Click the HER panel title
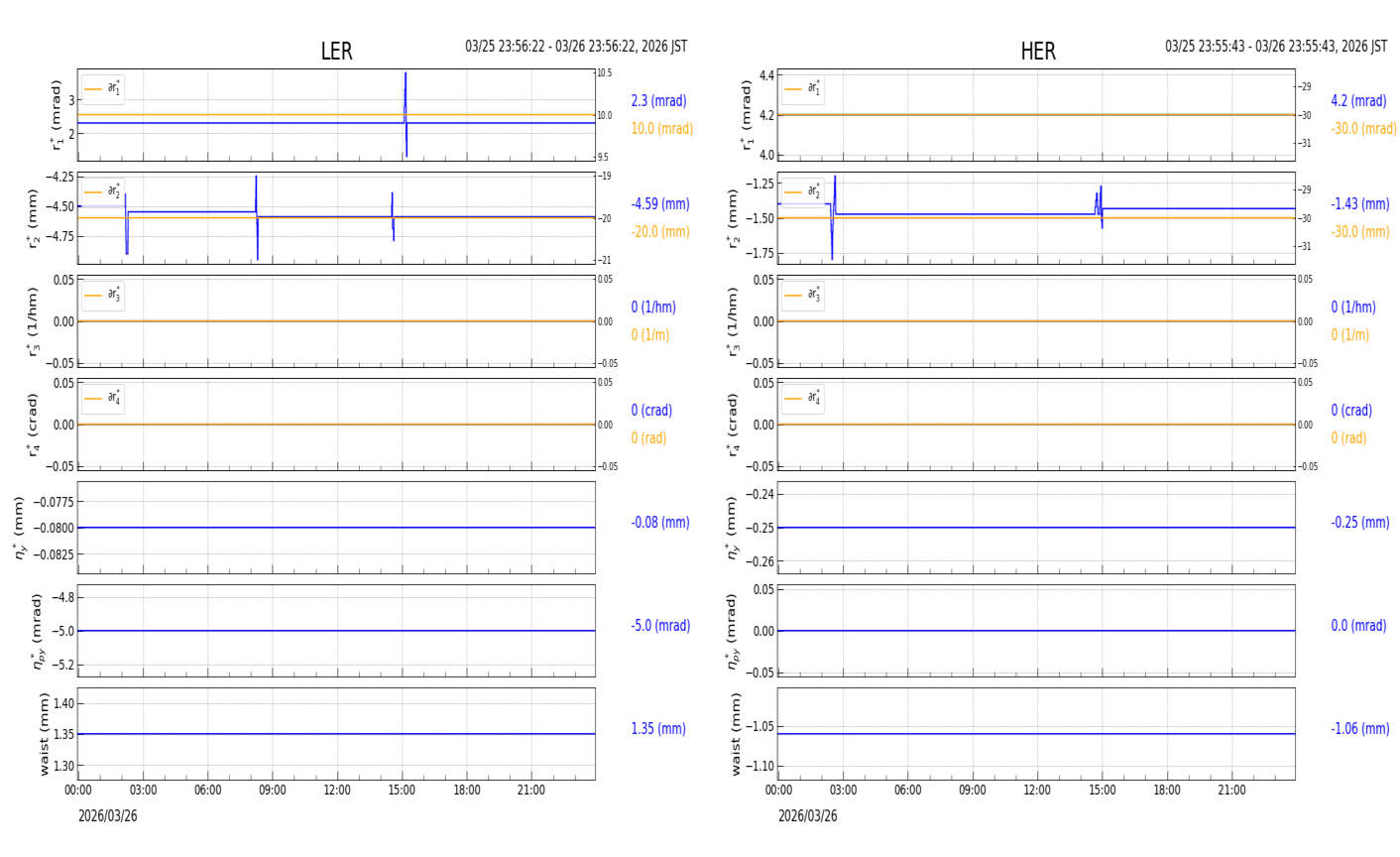1400x857 pixels. click(x=1037, y=52)
